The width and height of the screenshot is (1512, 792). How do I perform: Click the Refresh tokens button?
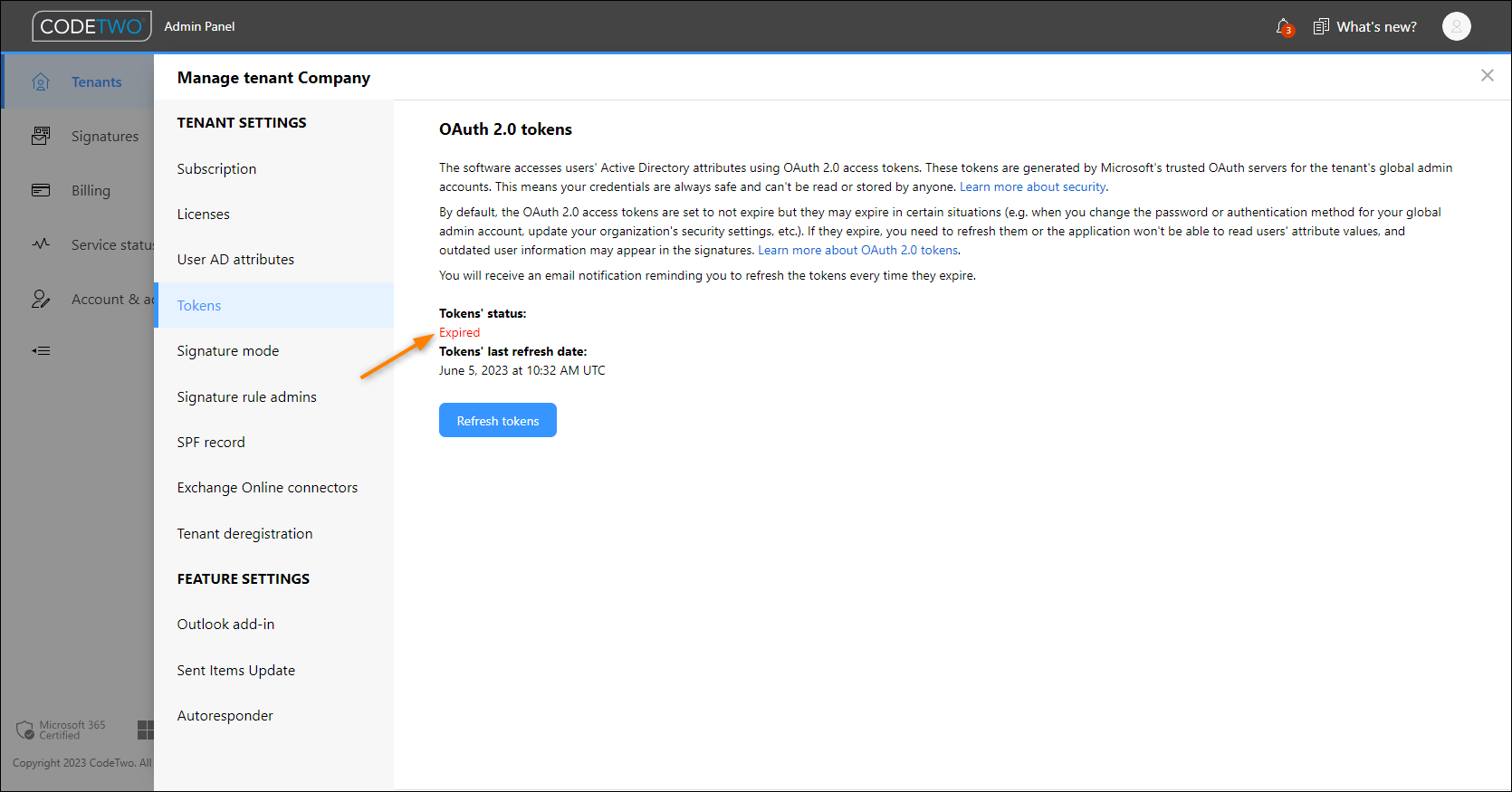(498, 420)
